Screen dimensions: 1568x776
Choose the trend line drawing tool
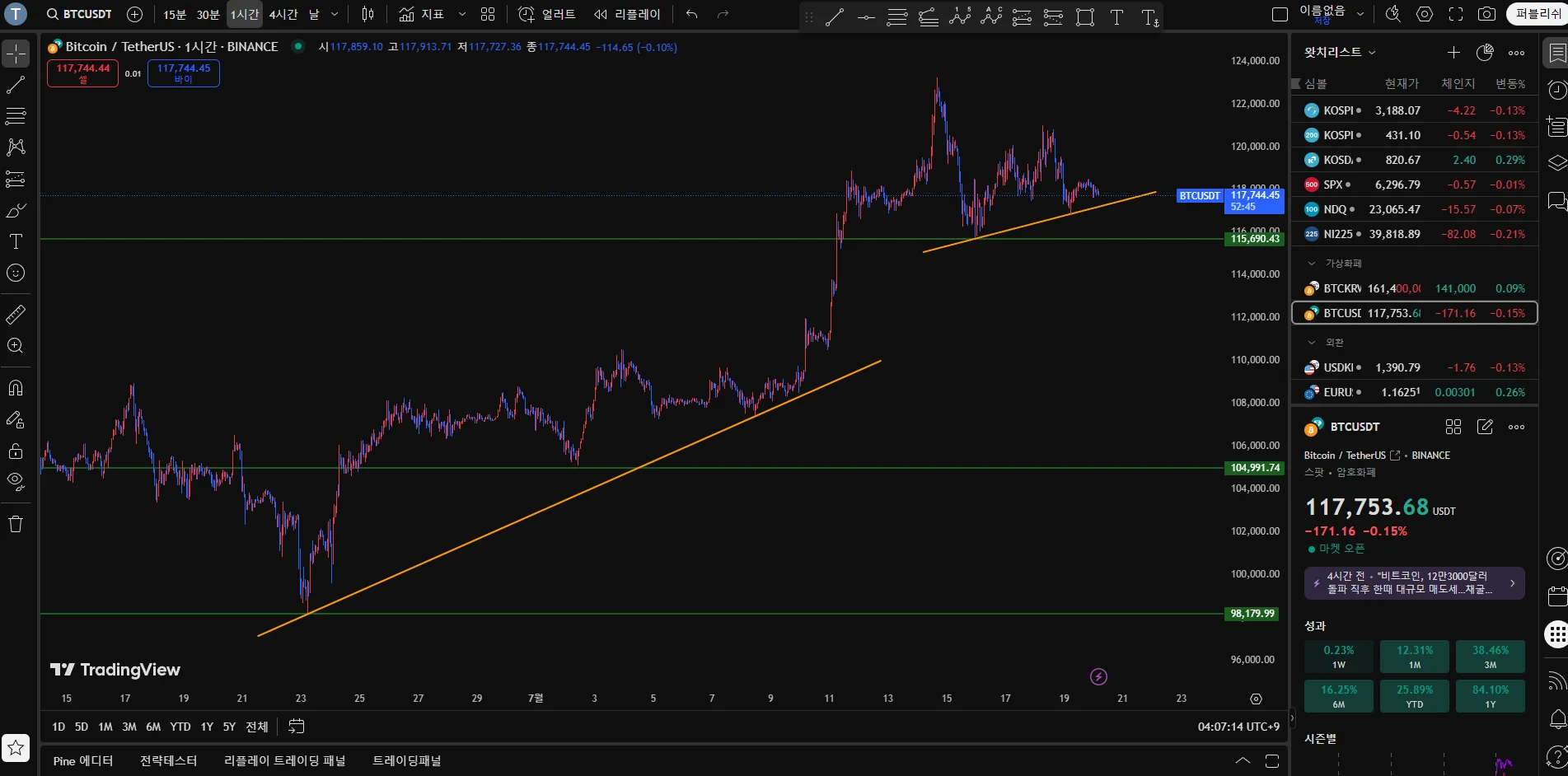coord(16,85)
